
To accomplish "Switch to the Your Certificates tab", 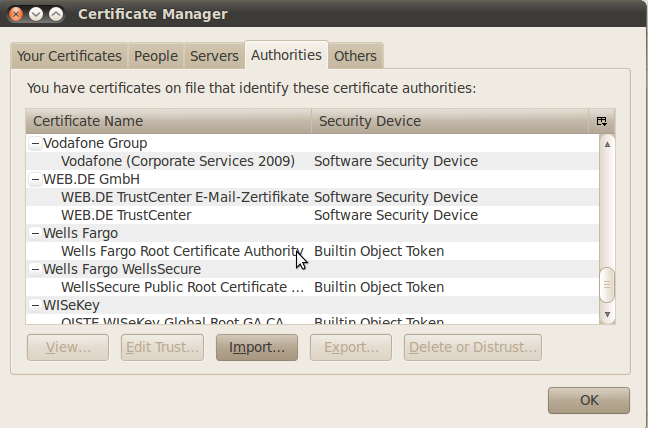I will coord(69,57).
